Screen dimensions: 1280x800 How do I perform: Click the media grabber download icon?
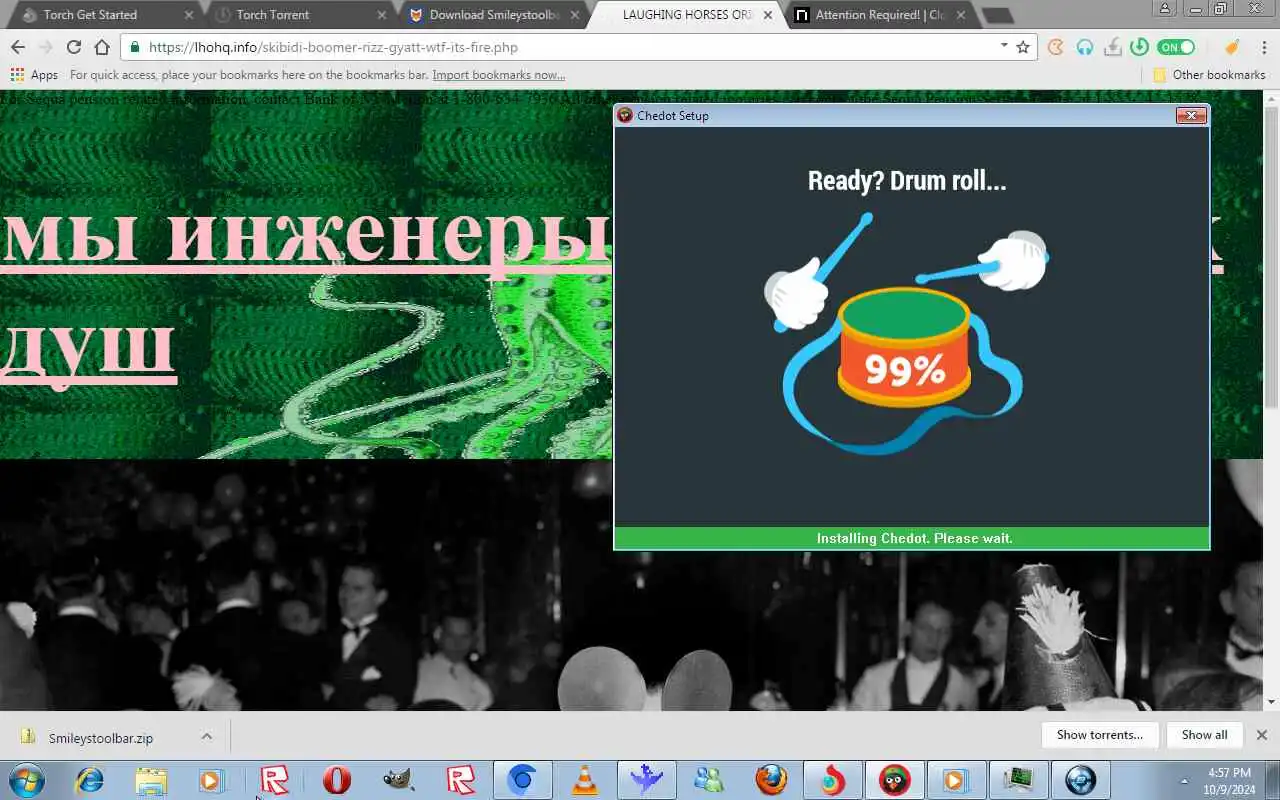pyautogui.click(x=1112, y=47)
